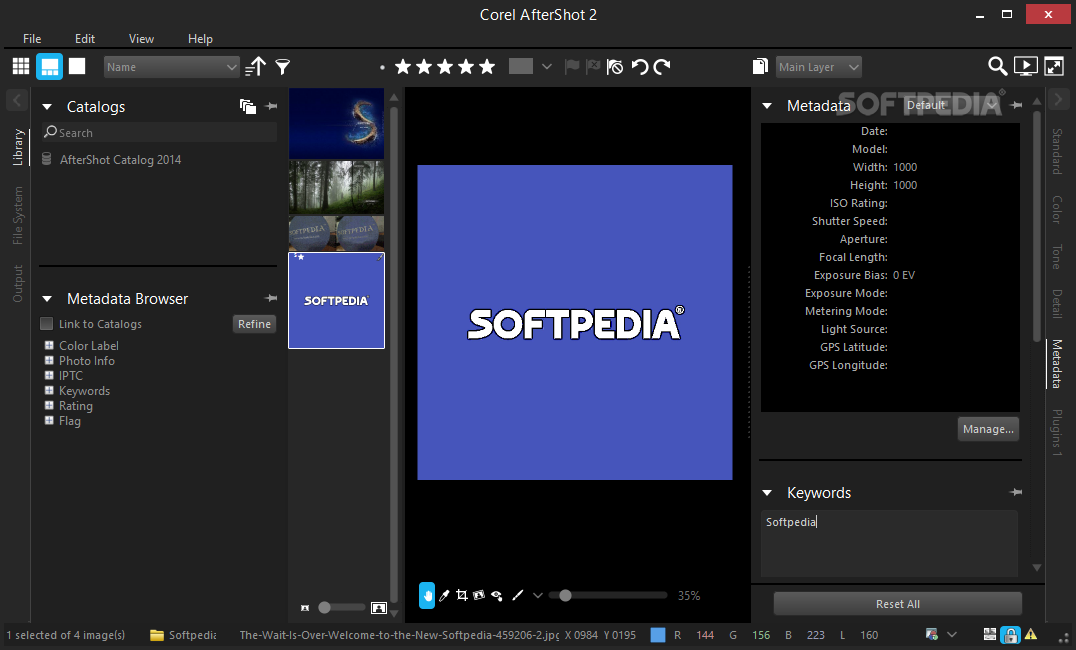Collapse the left panel arrow
The width and height of the screenshot is (1076, 650).
(x=17, y=100)
